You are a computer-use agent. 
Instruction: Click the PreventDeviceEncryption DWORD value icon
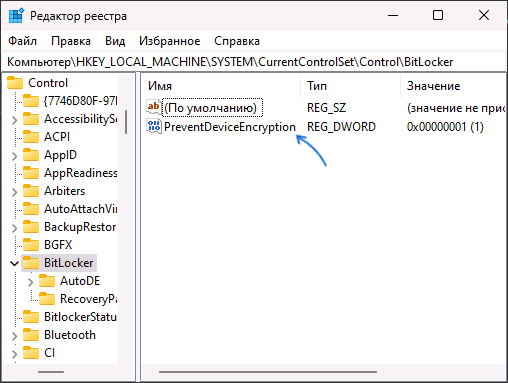point(154,127)
